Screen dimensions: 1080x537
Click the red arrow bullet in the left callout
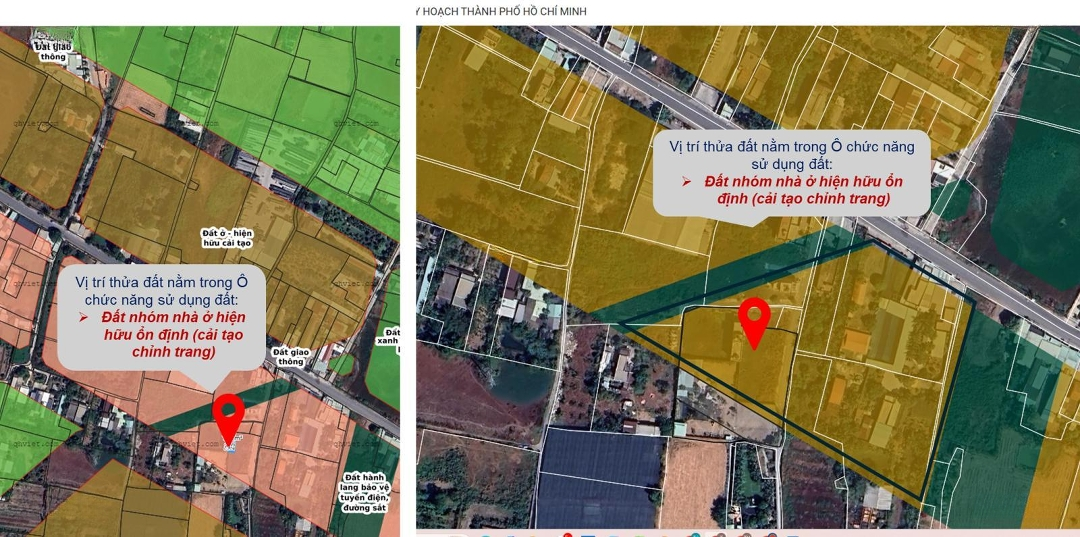point(86,317)
